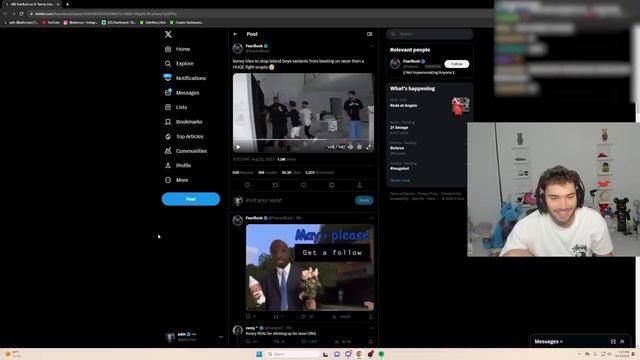Viewport: 640px width, 360px height.
Task: Bookmark the main post icon
Action: 331,185
